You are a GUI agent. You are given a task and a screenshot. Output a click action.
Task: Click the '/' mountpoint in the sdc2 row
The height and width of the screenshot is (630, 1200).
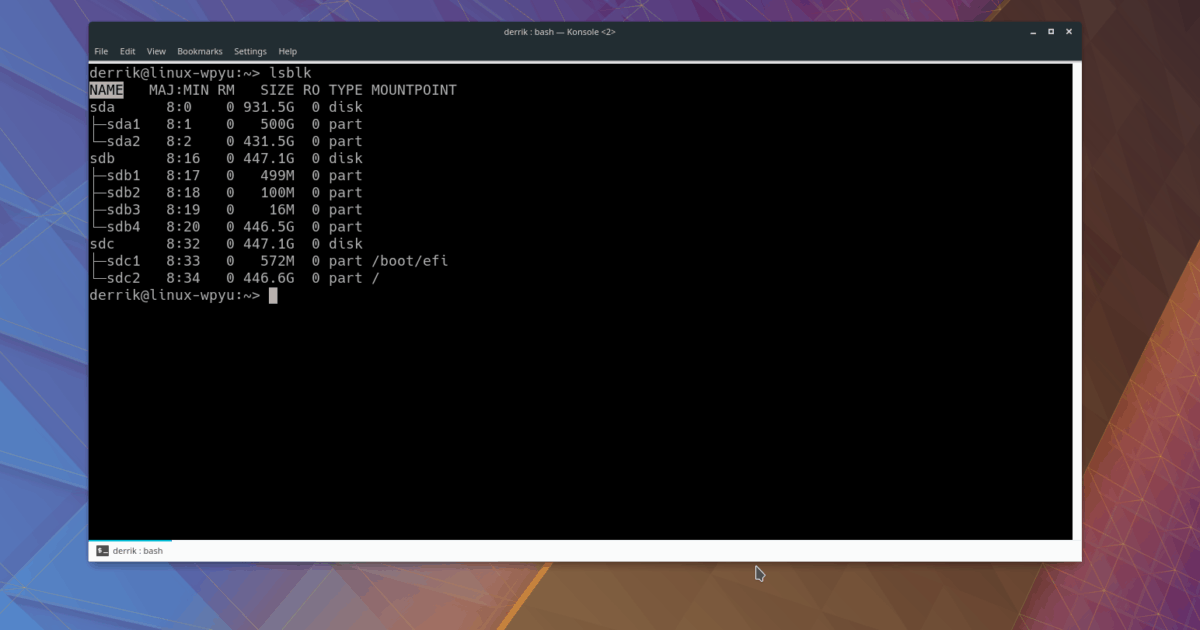pyautogui.click(x=375, y=278)
